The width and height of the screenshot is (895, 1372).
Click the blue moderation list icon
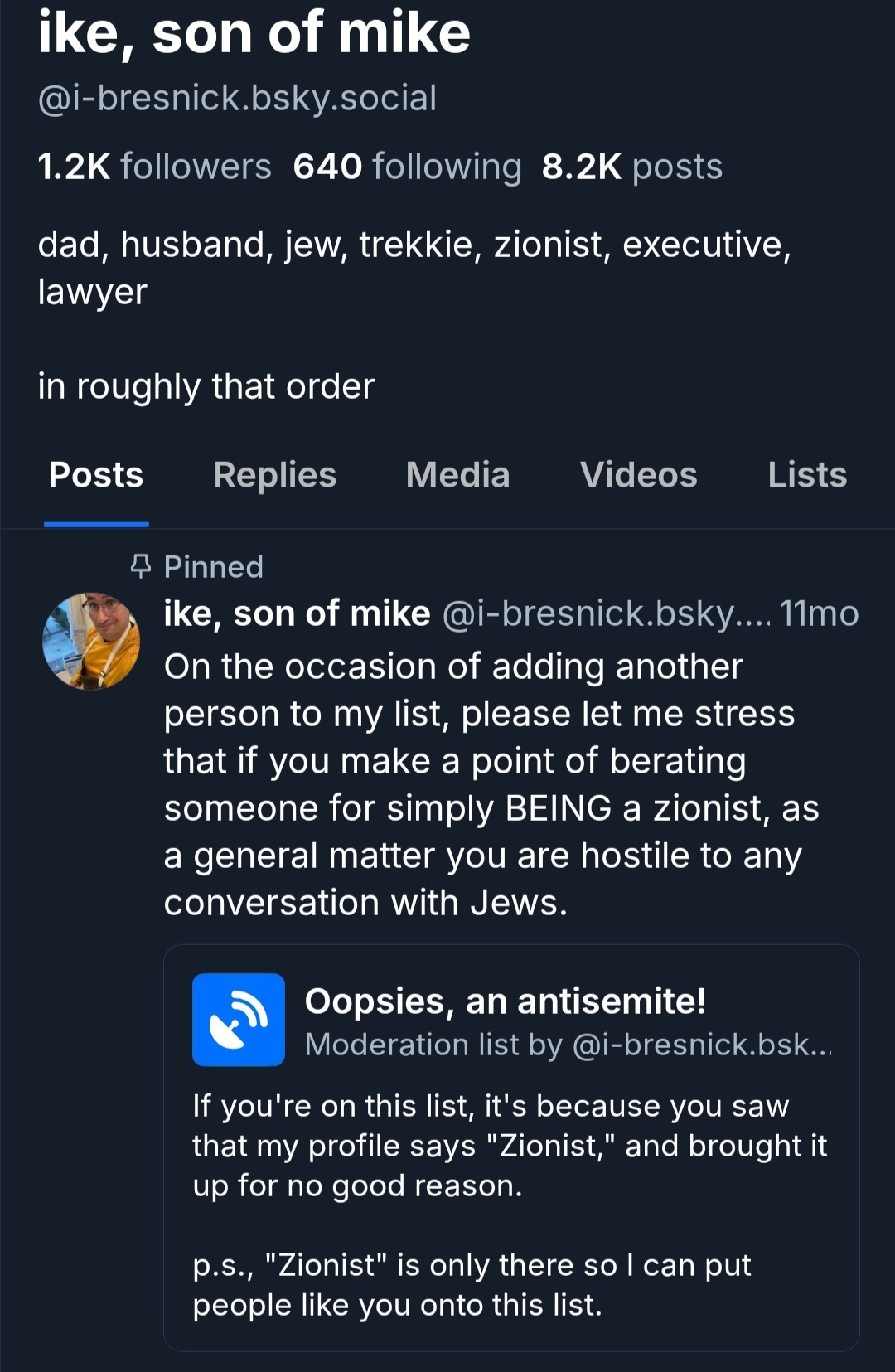[239, 1019]
